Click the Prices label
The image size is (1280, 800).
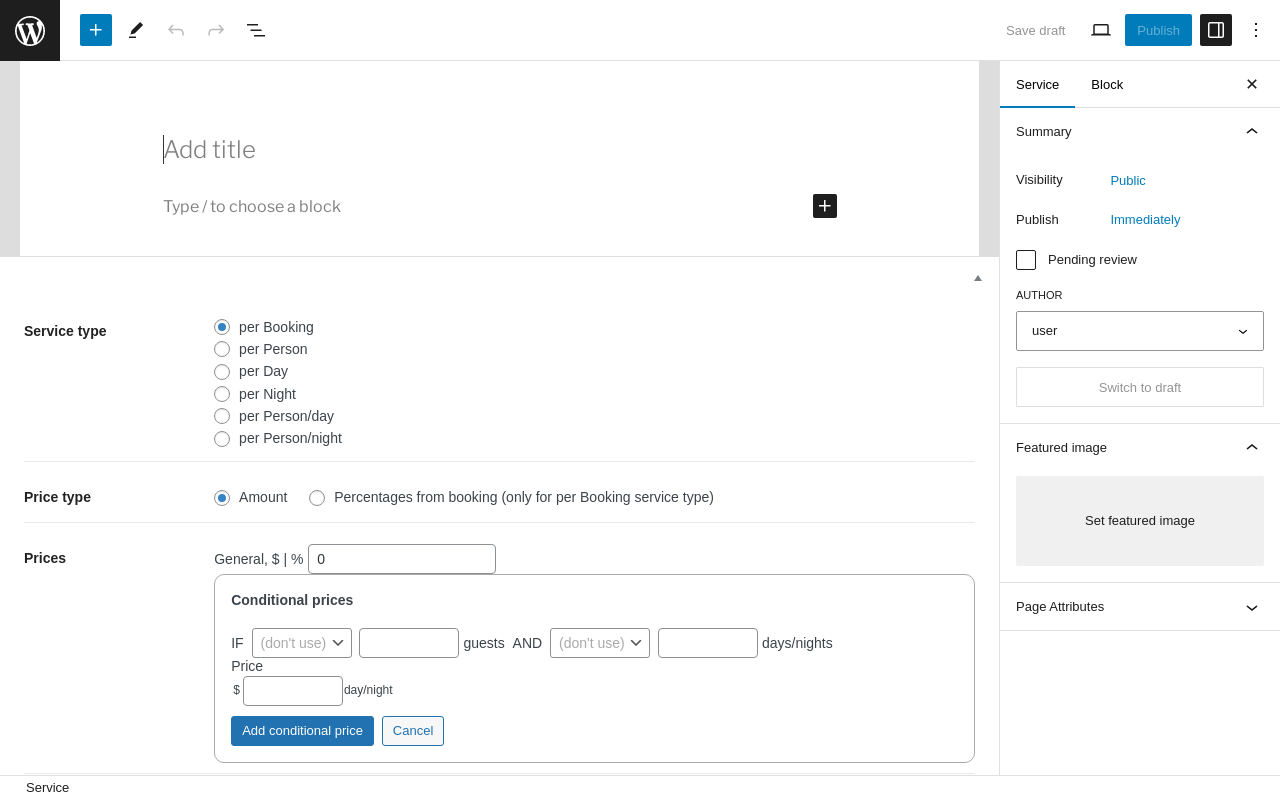pyautogui.click(x=45, y=558)
